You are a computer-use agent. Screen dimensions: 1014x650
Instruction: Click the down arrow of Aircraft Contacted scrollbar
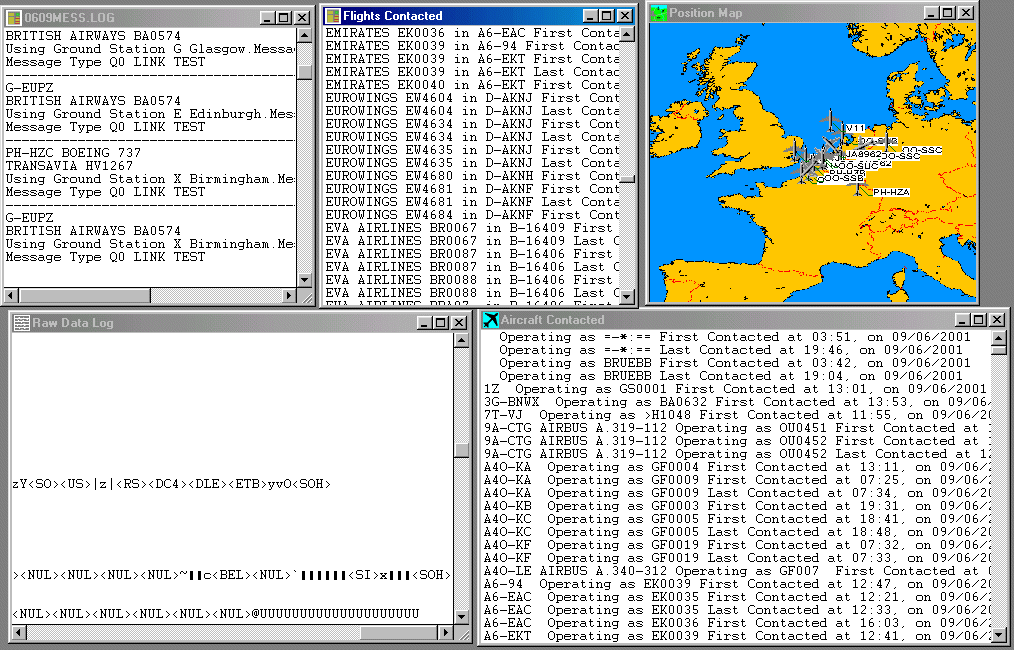tap(998, 636)
